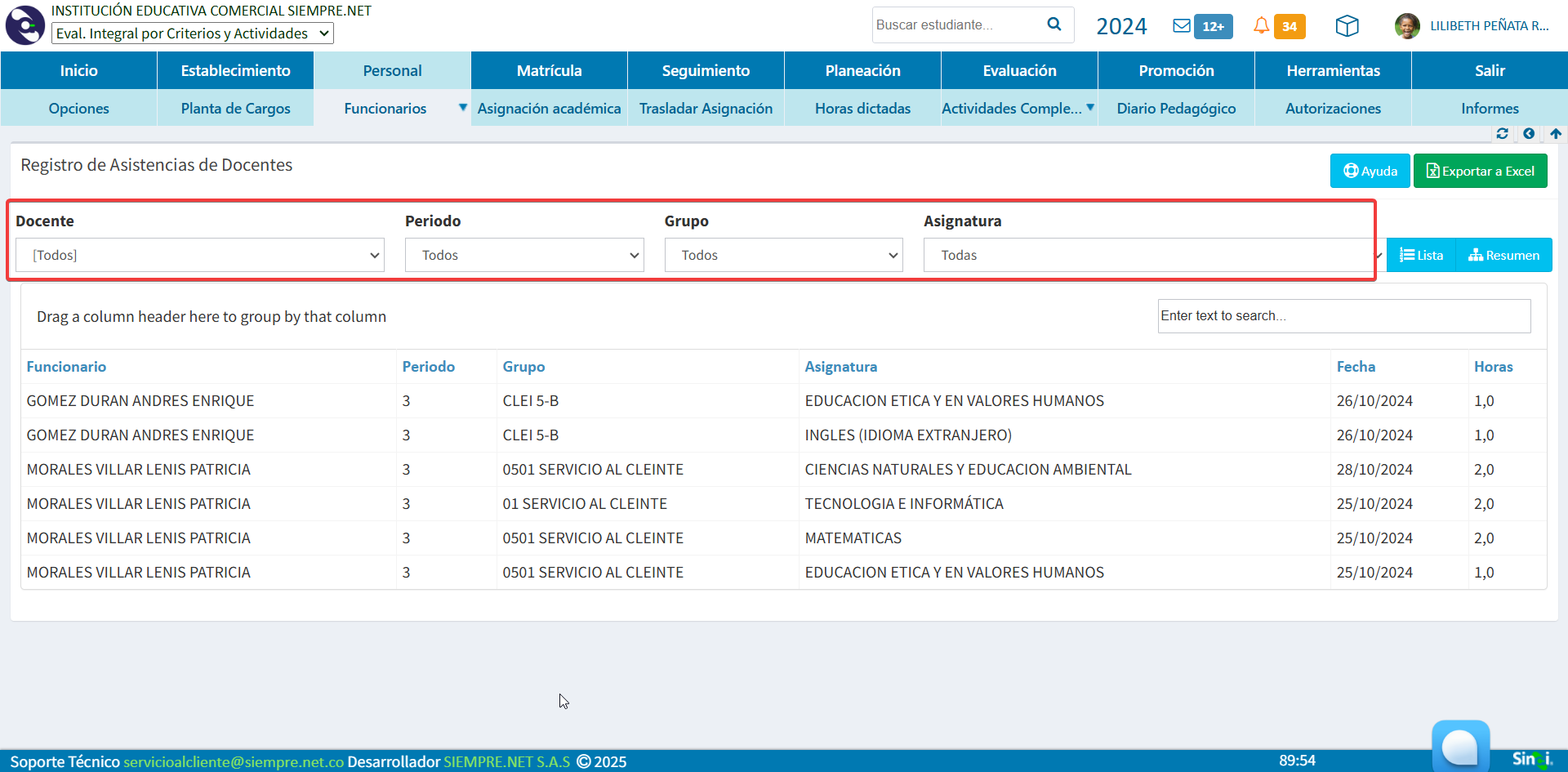Click the scroll up arrow icon
The width and height of the screenshot is (1568, 772).
[1556, 133]
